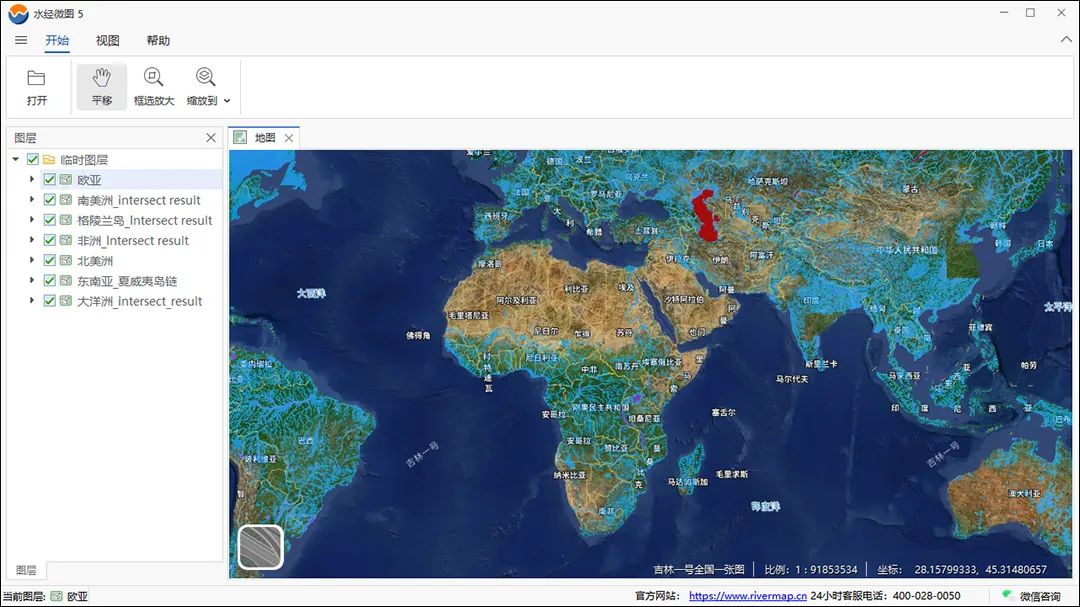Viewport: 1080px width, 607px height.
Task: Select the 非洲_Intersect result layer name
Action: tap(133, 240)
